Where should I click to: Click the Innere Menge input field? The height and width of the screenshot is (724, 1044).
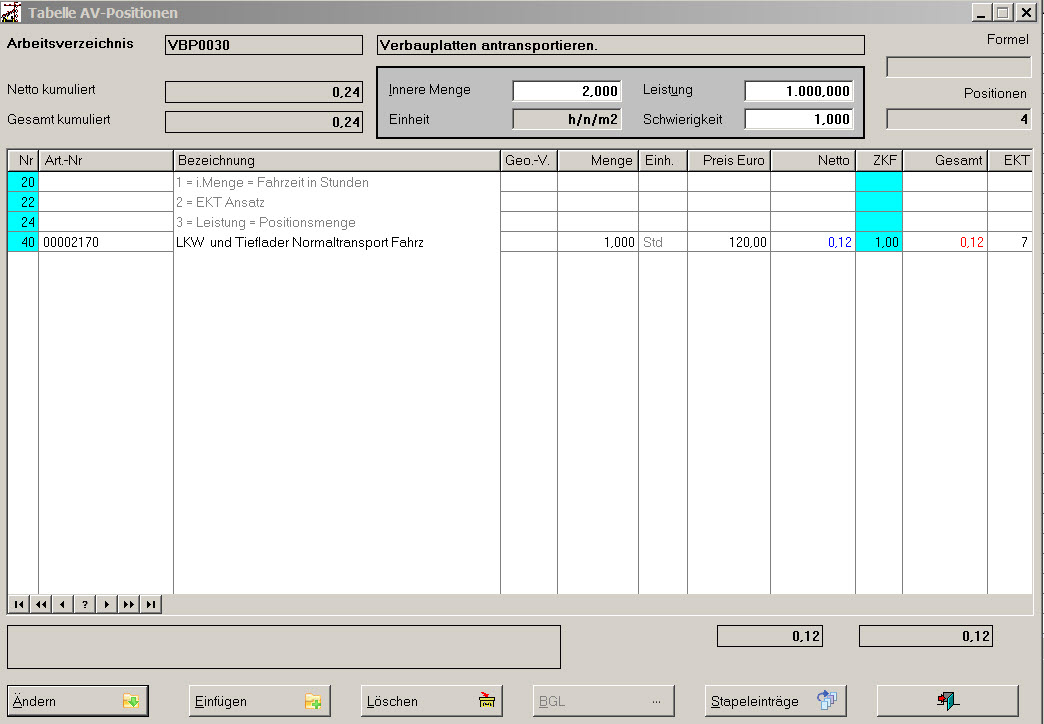point(567,91)
